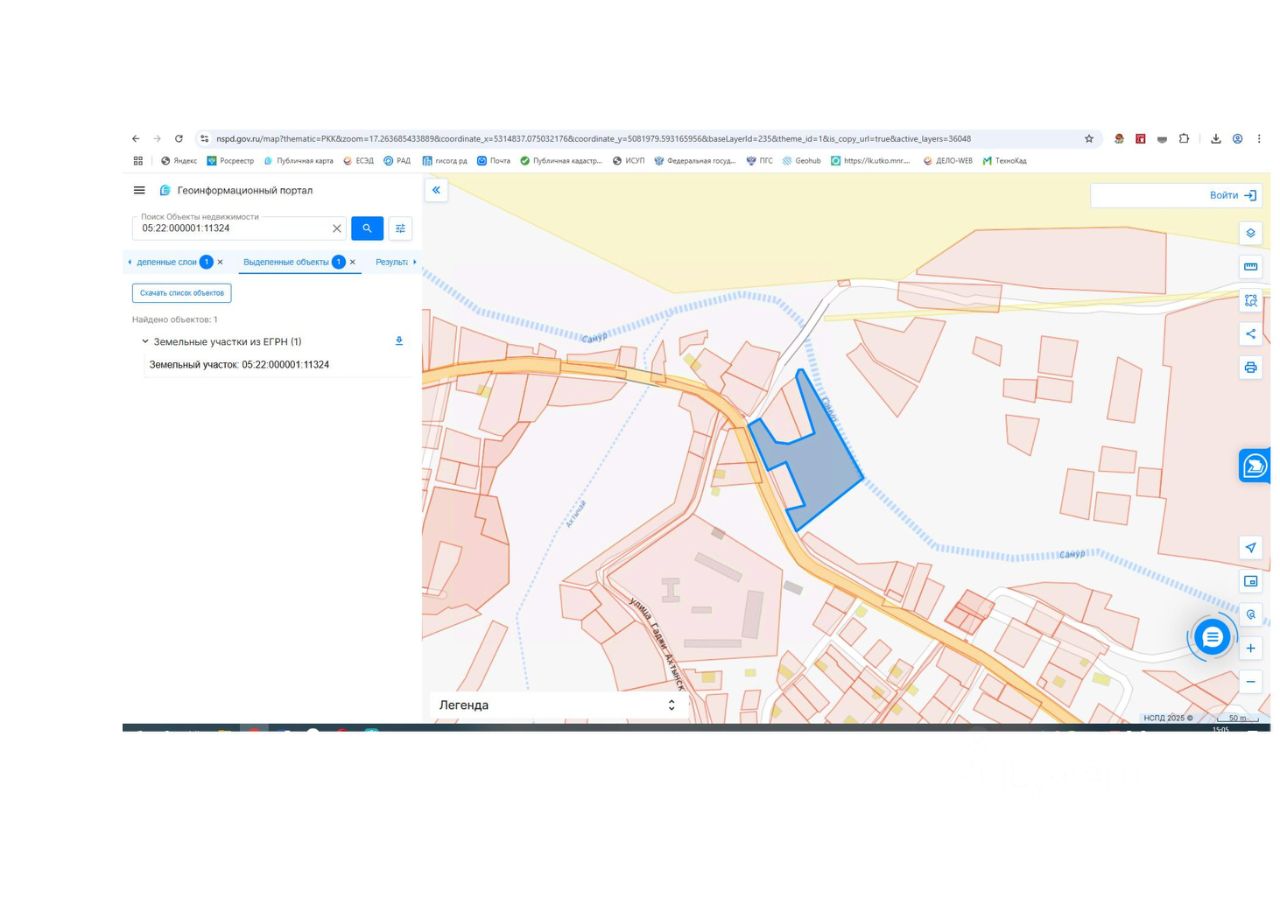Close the деленные слои tab

click(x=220, y=262)
